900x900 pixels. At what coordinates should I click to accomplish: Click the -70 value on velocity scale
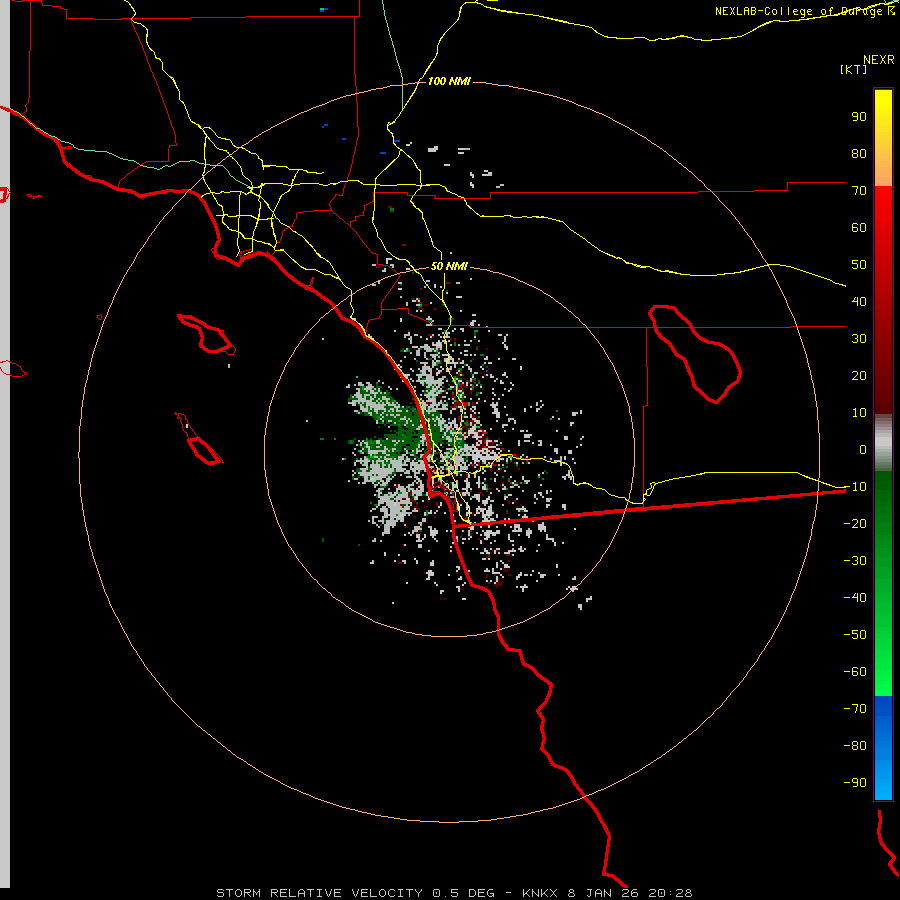[x=855, y=708]
